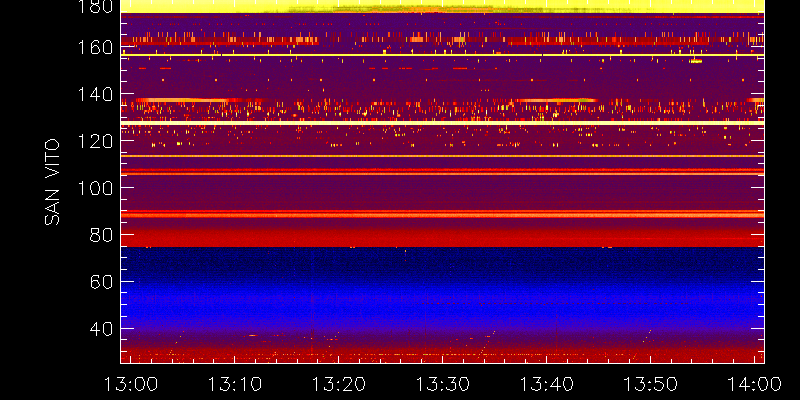The height and width of the screenshot is (400, 800).
Task: Click the 100 frequency axis label
Action: tap(95, 188)
